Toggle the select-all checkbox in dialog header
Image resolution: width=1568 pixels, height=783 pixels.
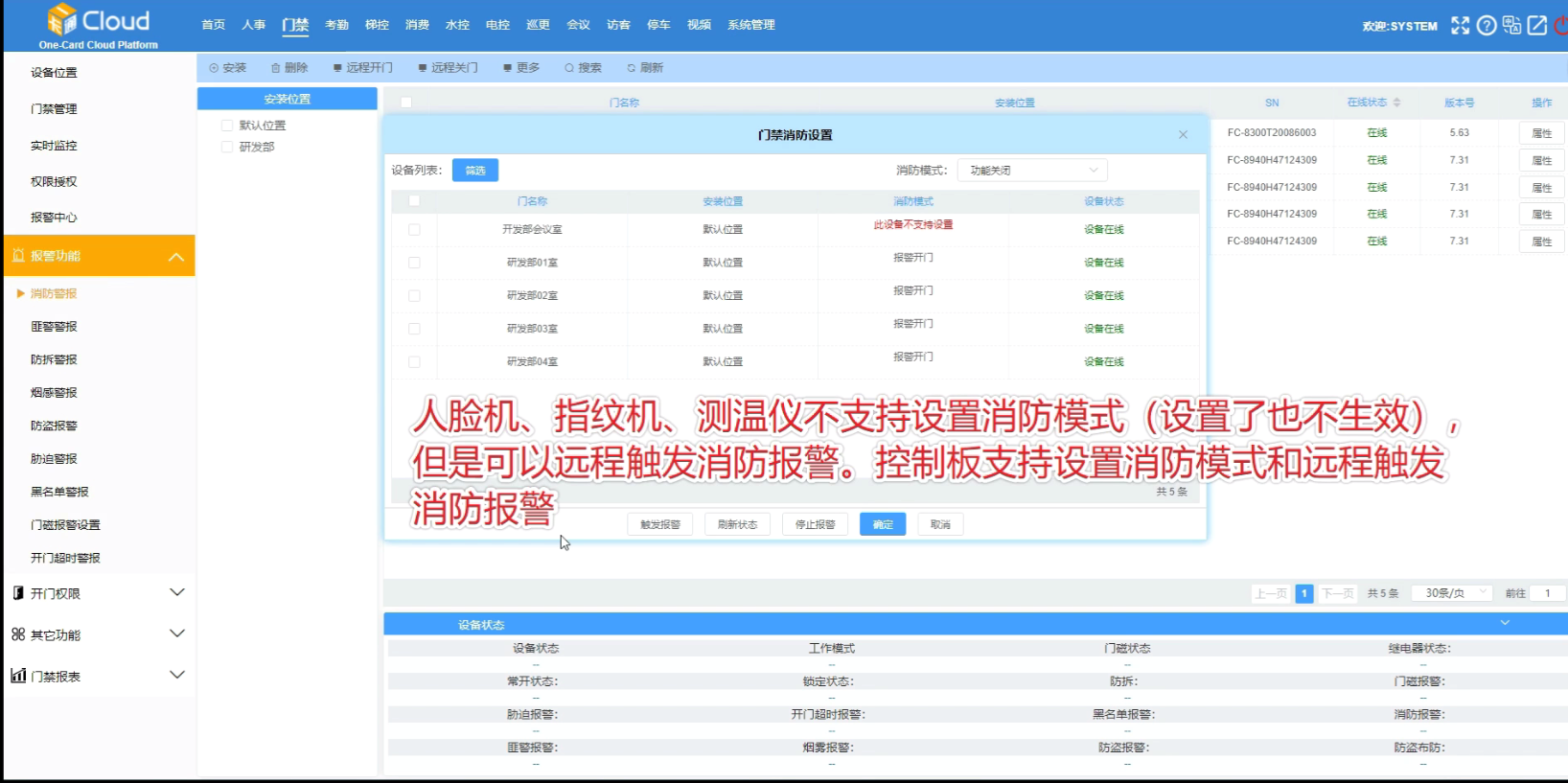[414, 201]
